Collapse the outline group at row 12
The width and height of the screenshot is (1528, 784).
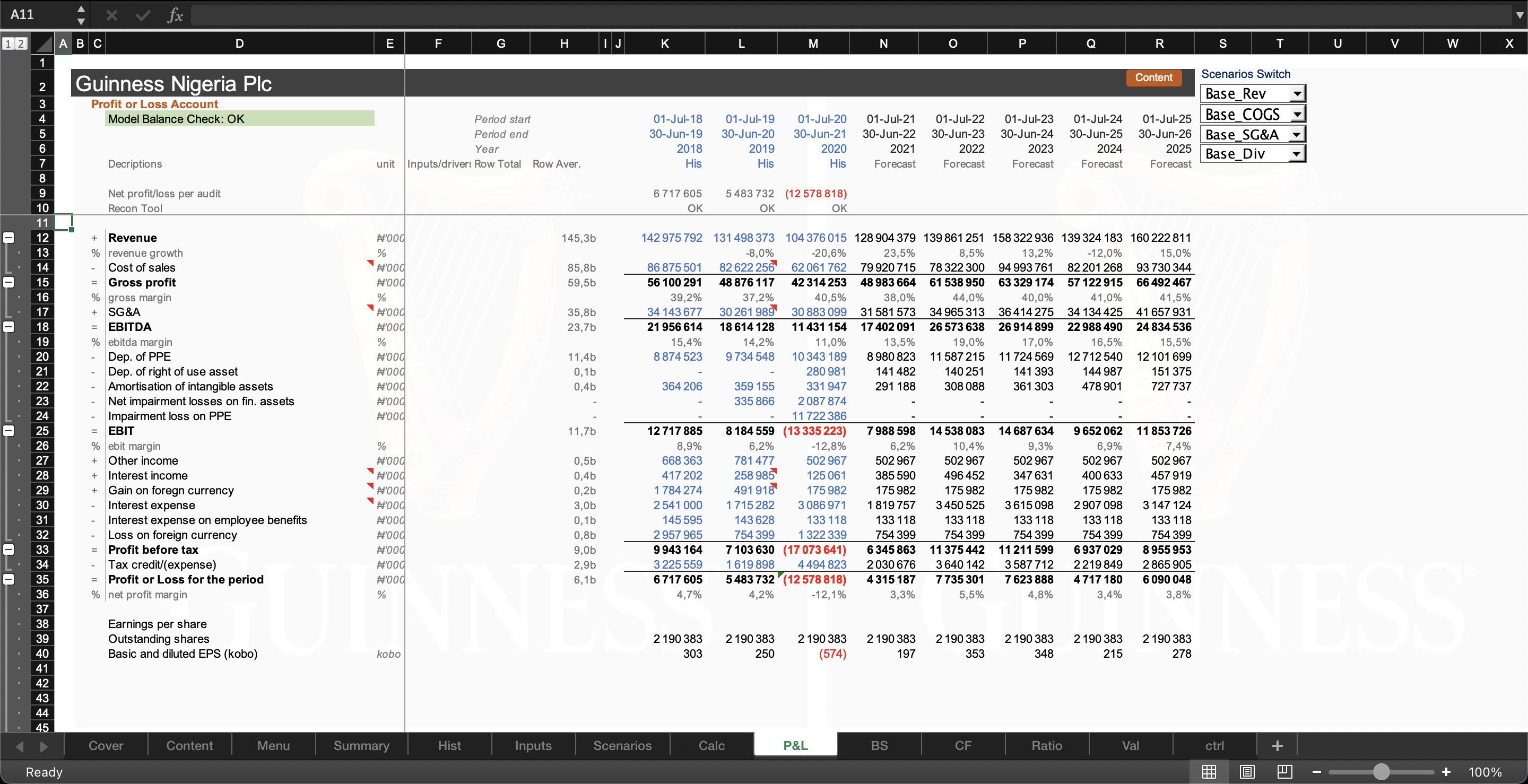pyautogui.click(x=9, y=238)
